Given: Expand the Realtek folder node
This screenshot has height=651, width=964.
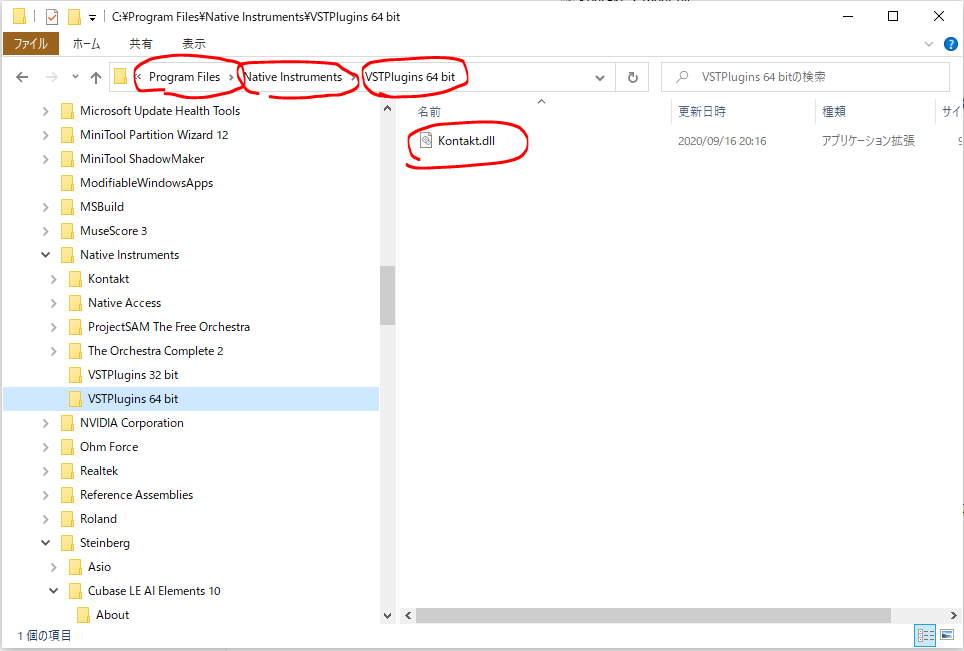Looking at the screenshot, I should pos(45,471).
